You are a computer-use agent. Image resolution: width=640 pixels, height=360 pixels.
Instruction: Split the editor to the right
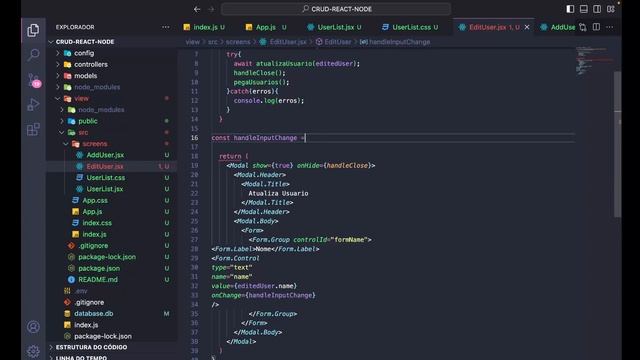click(x=596, y=27)
